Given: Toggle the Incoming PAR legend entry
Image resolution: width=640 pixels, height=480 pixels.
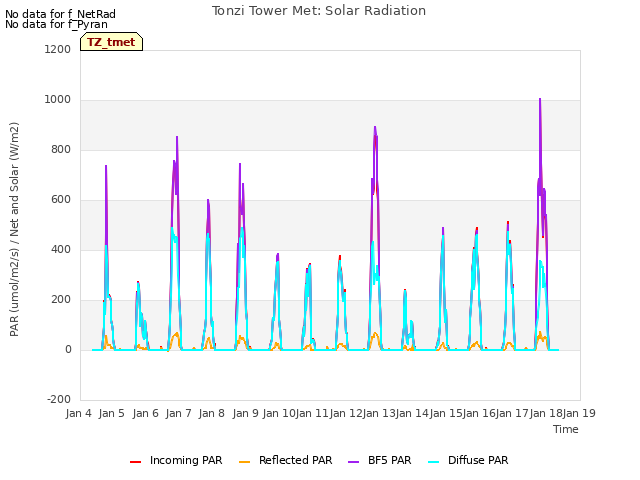Looking at the screenshot, I should [x=176, y=460].
